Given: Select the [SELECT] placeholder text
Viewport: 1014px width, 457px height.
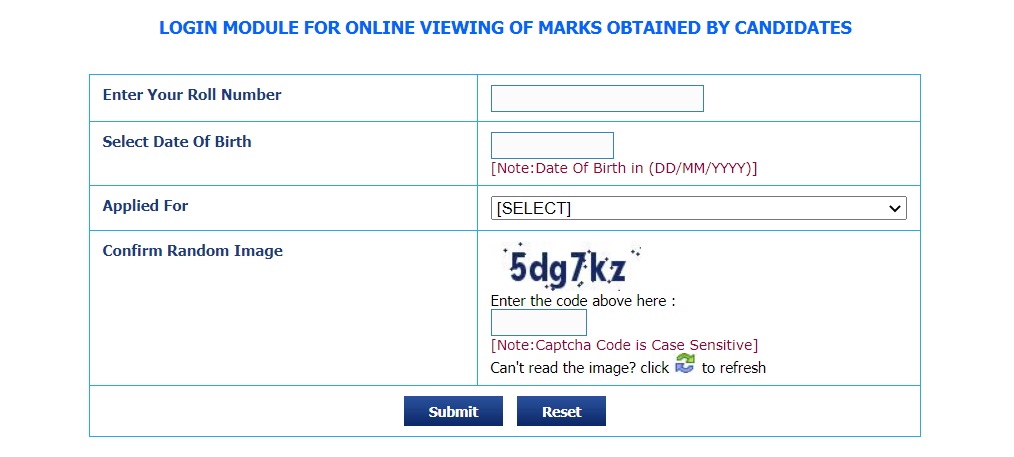Looking at the screenshot, I should click(x=534, y=208).
